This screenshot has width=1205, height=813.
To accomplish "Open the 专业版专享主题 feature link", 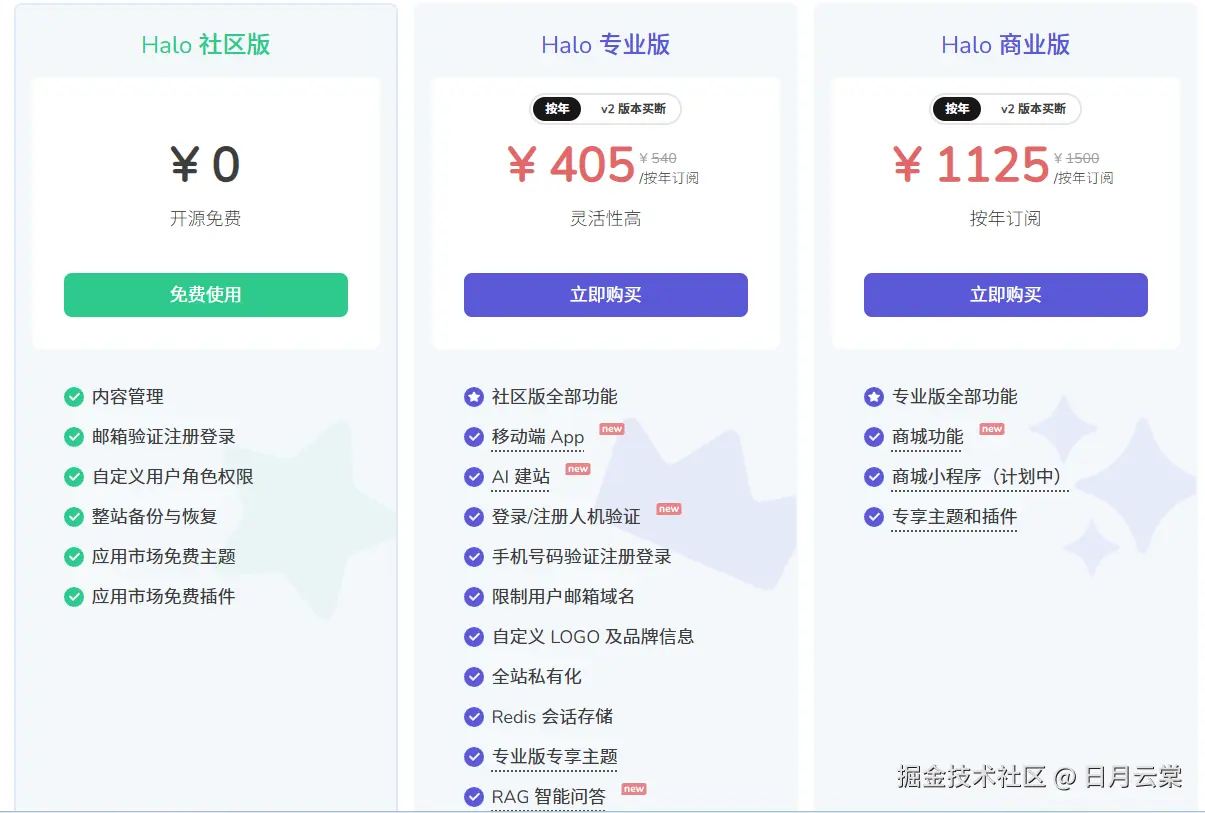I will point(554,757).
